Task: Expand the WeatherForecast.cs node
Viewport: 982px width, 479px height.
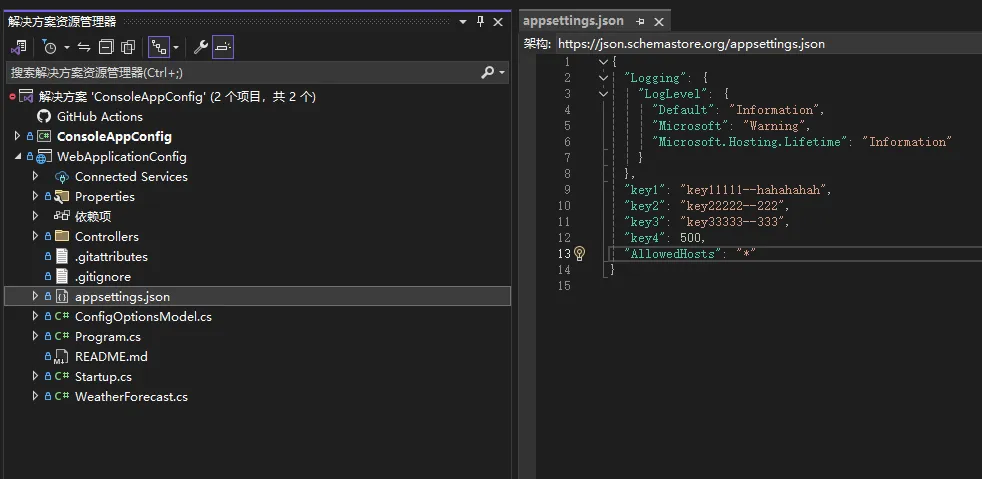Action: pyautogui.click(x=35, y=397)
